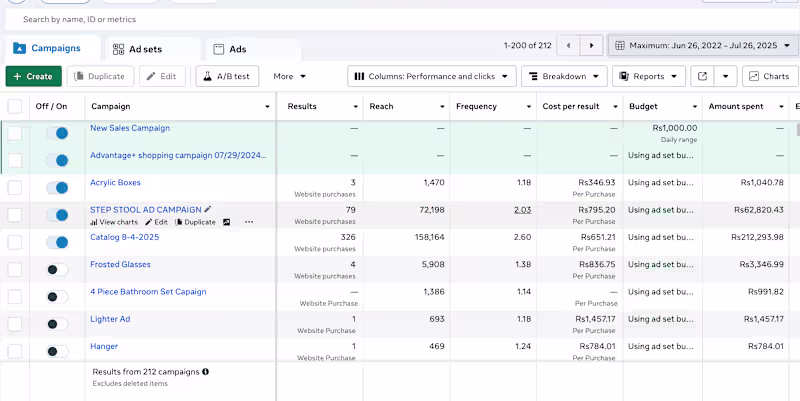Screen dimensions: 800x401
Task: Click the info icon beside results summary
Action: (x=206, y=372)
